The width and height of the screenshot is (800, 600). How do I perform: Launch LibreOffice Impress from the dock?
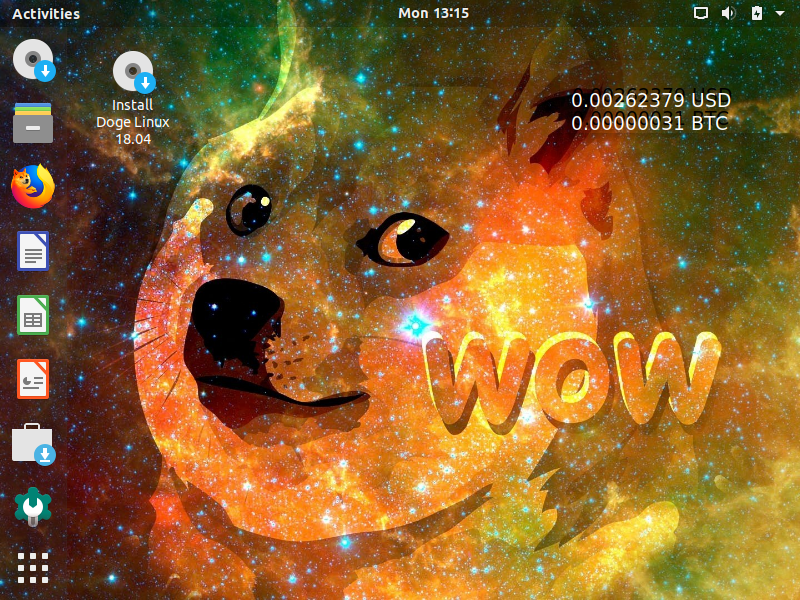(33, 379)
